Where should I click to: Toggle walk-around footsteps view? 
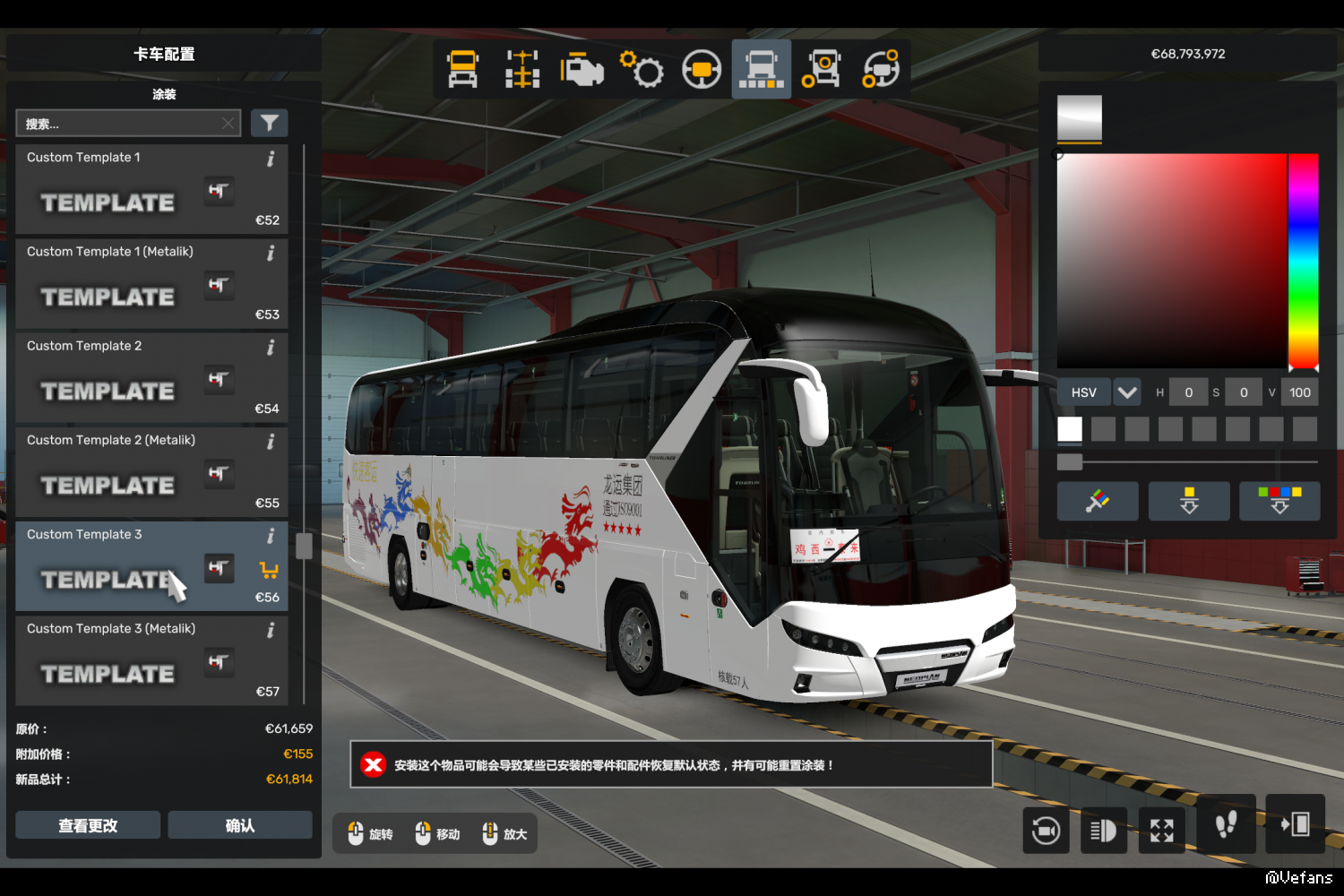click(x=1225, y=825)
